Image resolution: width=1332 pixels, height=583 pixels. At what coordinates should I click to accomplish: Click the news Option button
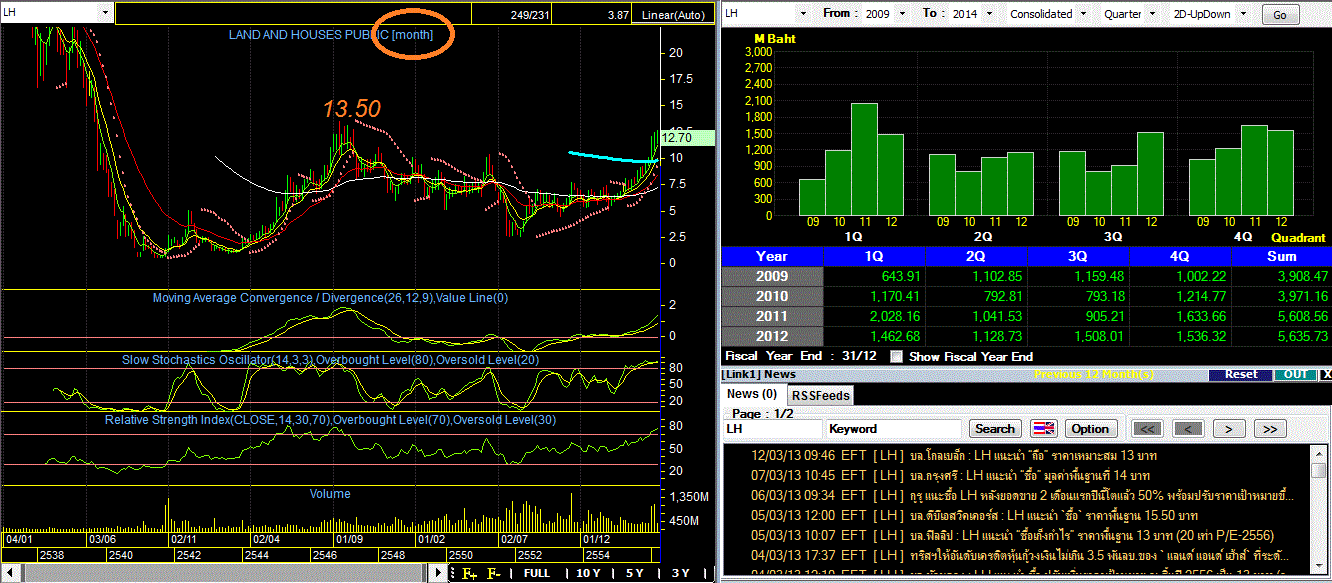tap(1090, 428)
